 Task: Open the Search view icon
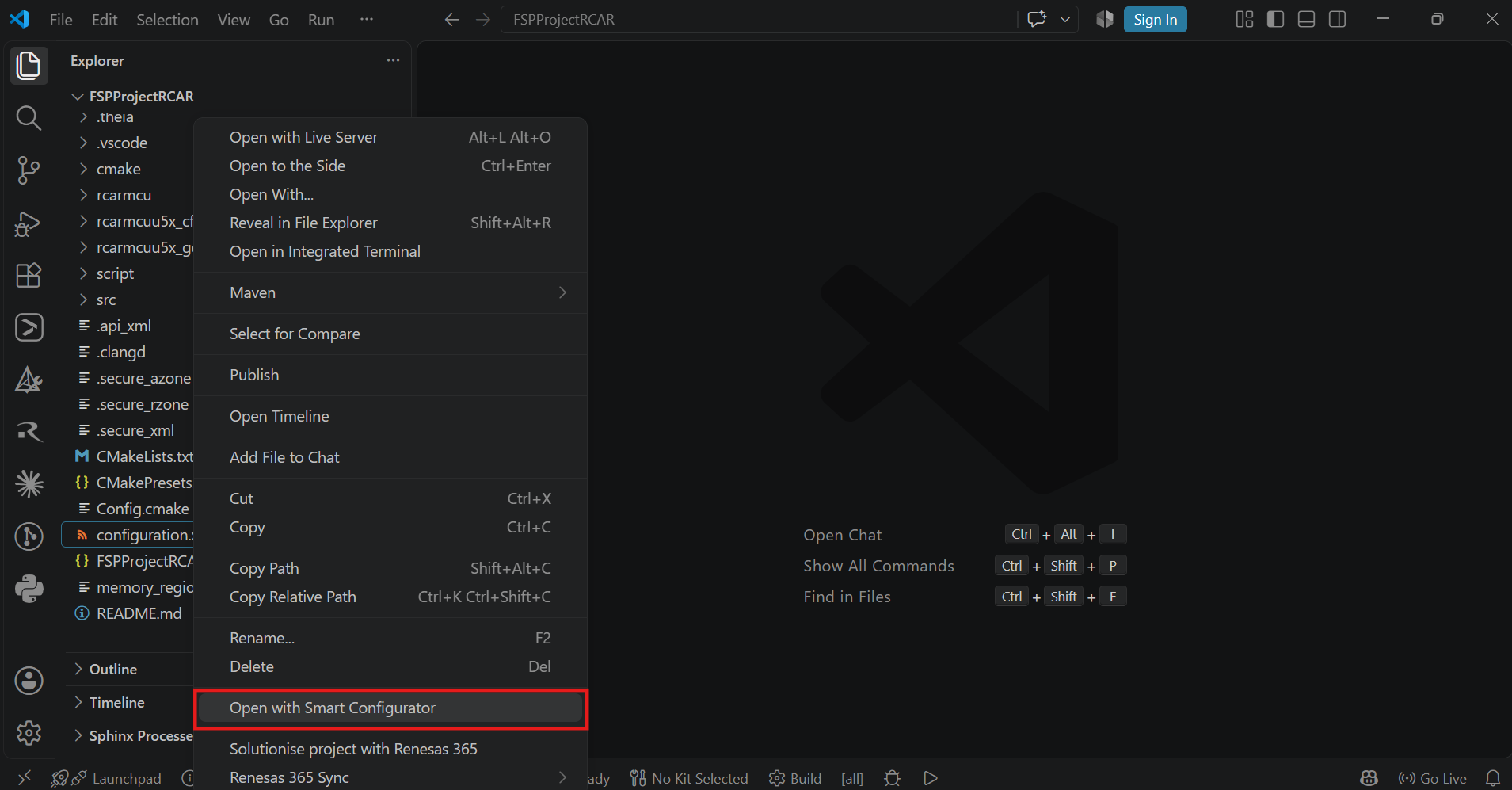pyautogui.click(x=29, y=118)
